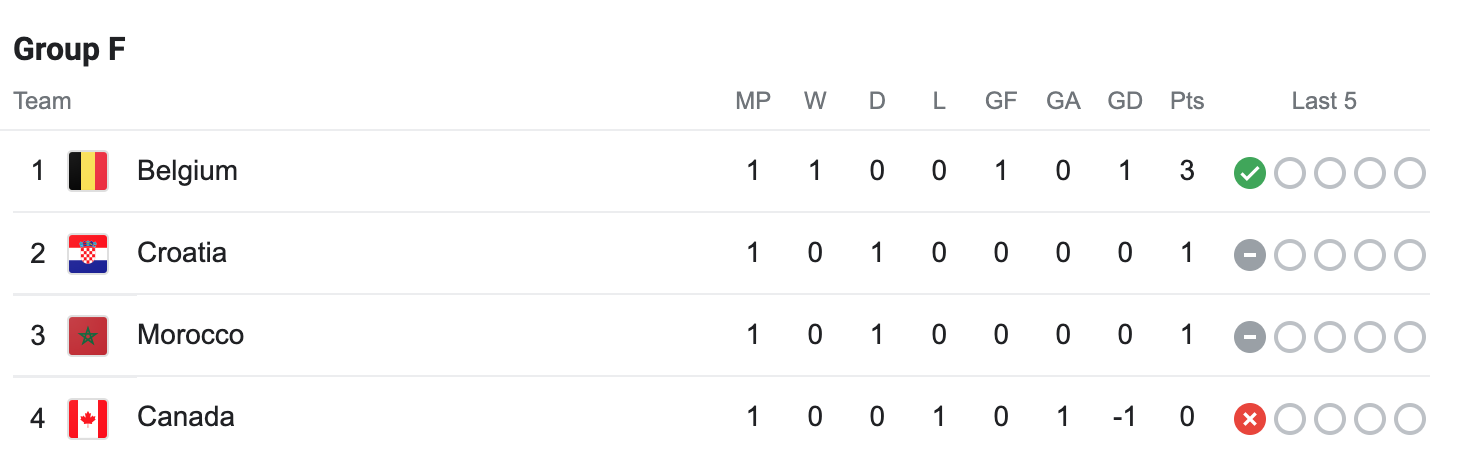
Task: Open the Belgium team link
Action: click(187, 171)
